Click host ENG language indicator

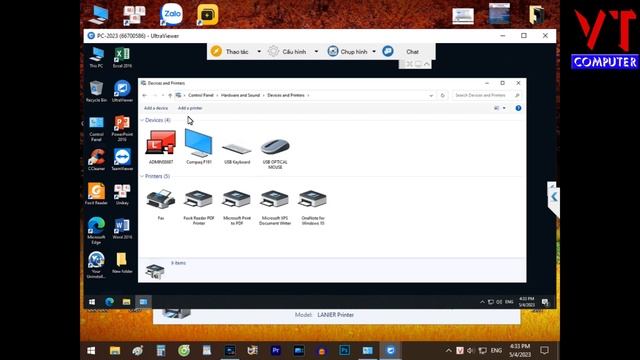click(496, 351)
